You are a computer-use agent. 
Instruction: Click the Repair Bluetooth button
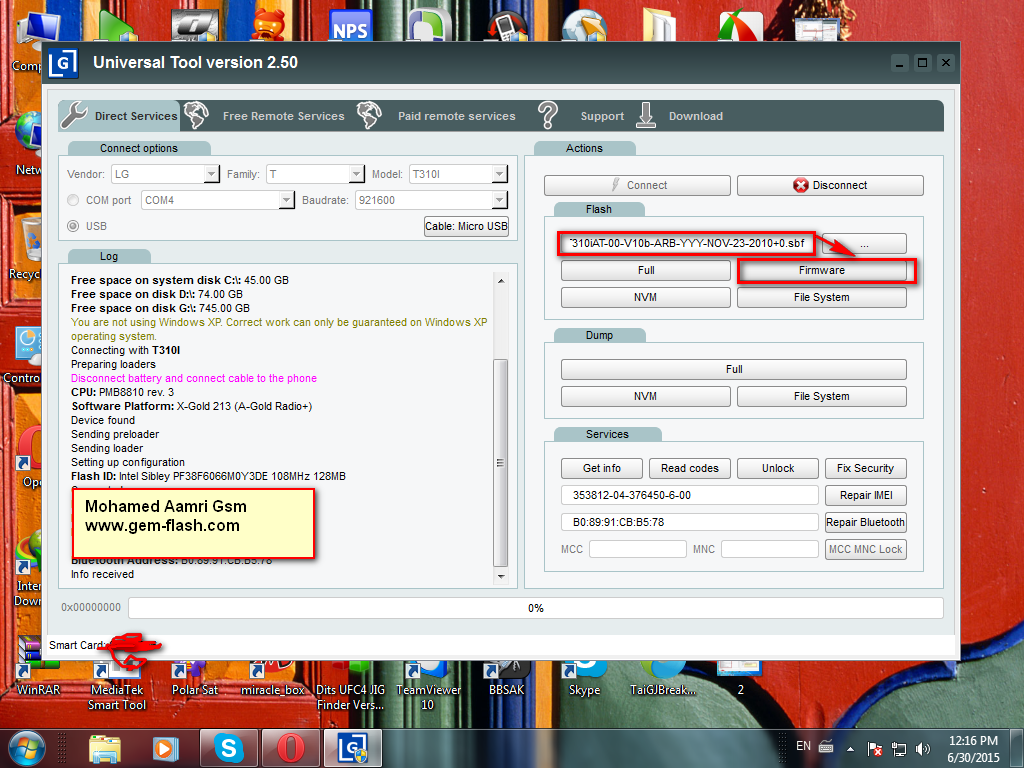click(x=865, y=522)
